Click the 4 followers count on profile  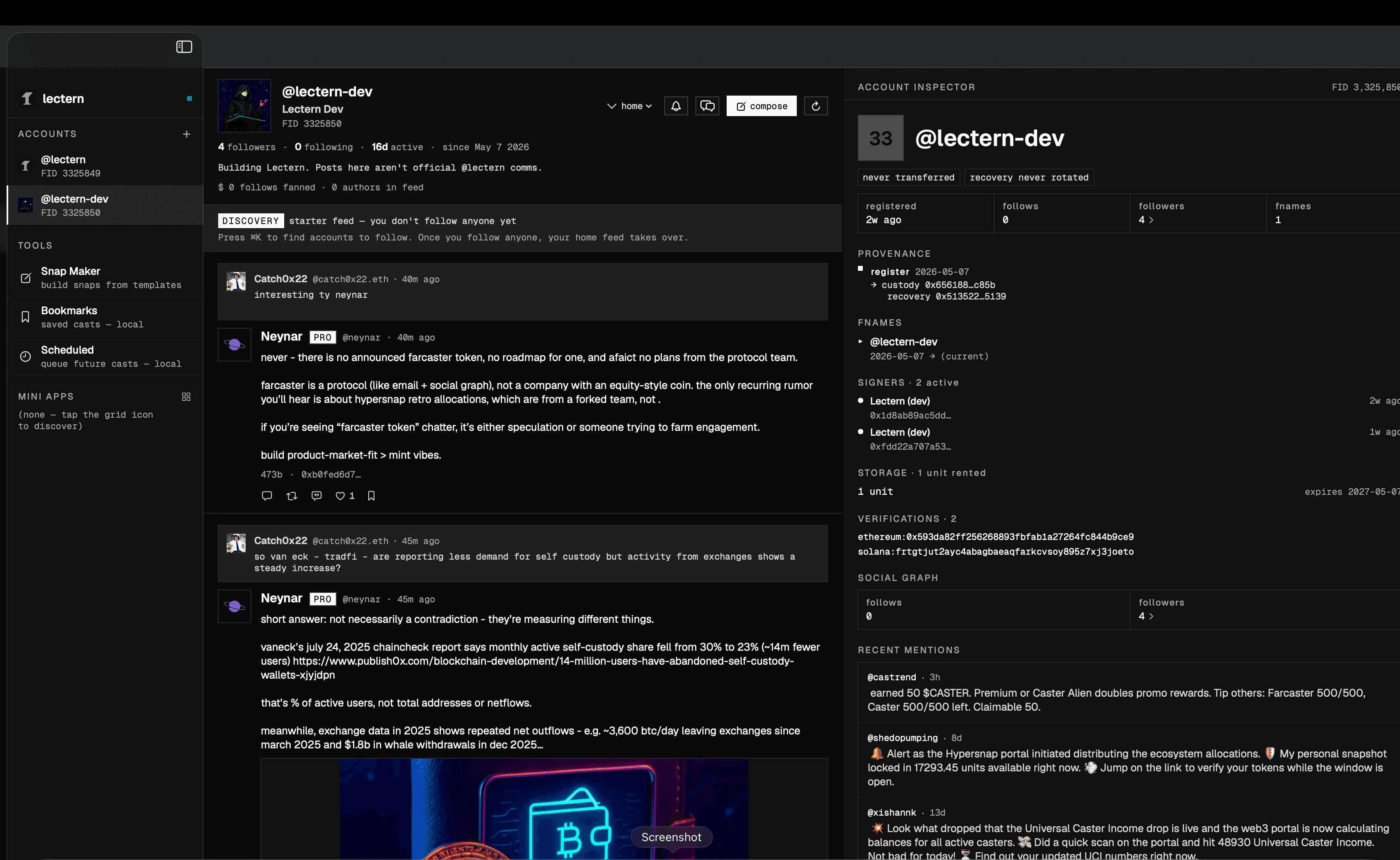click(247, 147)
